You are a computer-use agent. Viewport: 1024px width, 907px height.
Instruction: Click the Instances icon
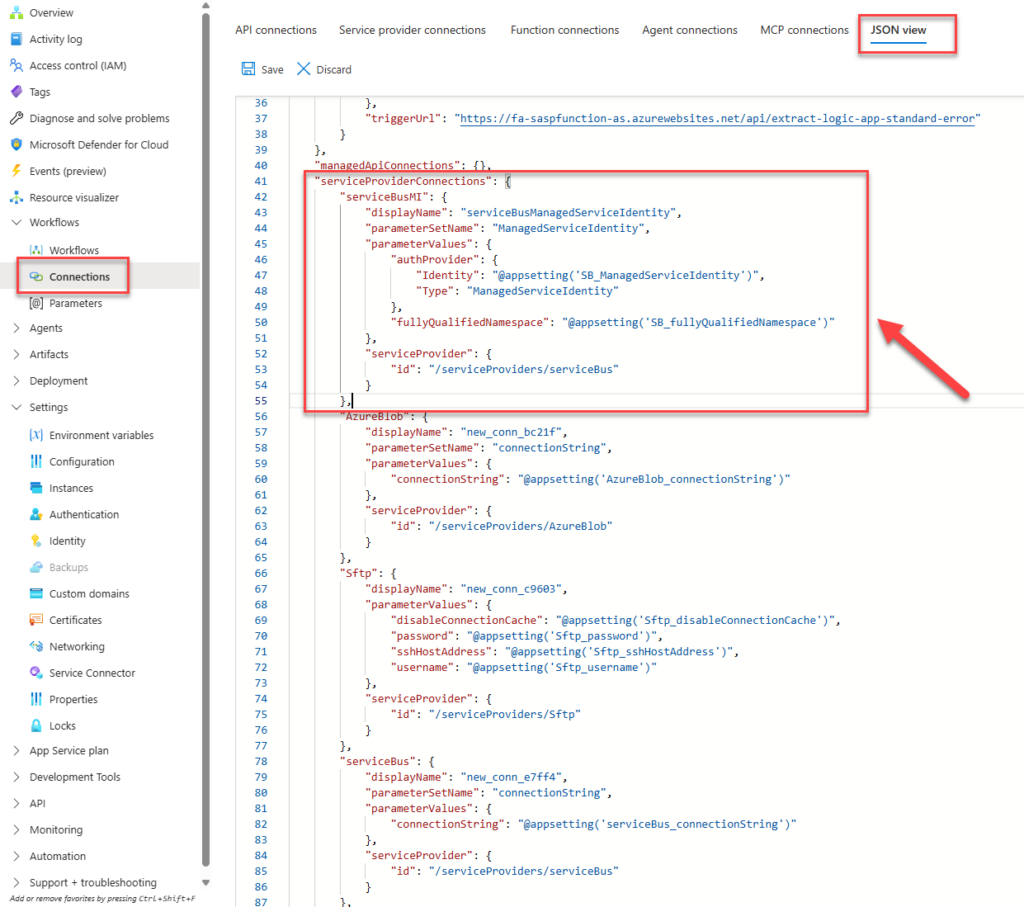click(x=37, y=488)
